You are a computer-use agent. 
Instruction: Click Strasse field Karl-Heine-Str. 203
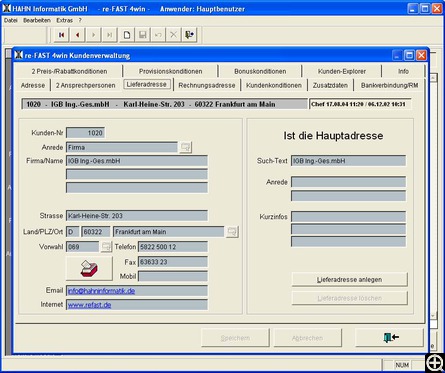pos(137,216)
